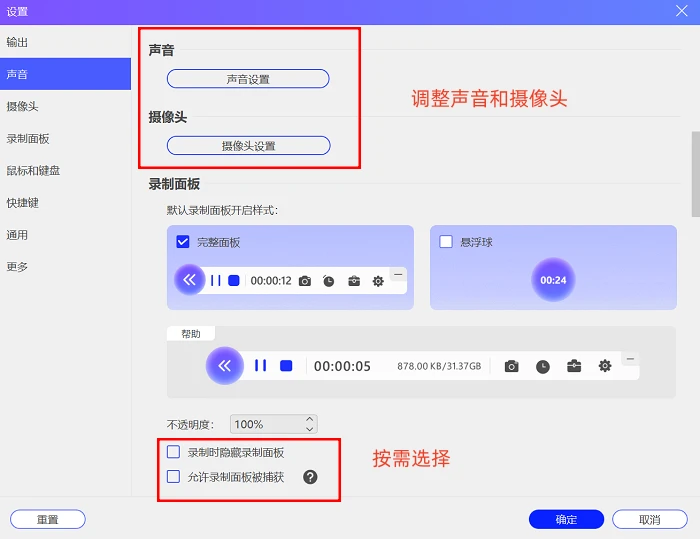Click the camera screenshot icon in help panel
This screenshot has height=539, width=700.
point(512,367)
